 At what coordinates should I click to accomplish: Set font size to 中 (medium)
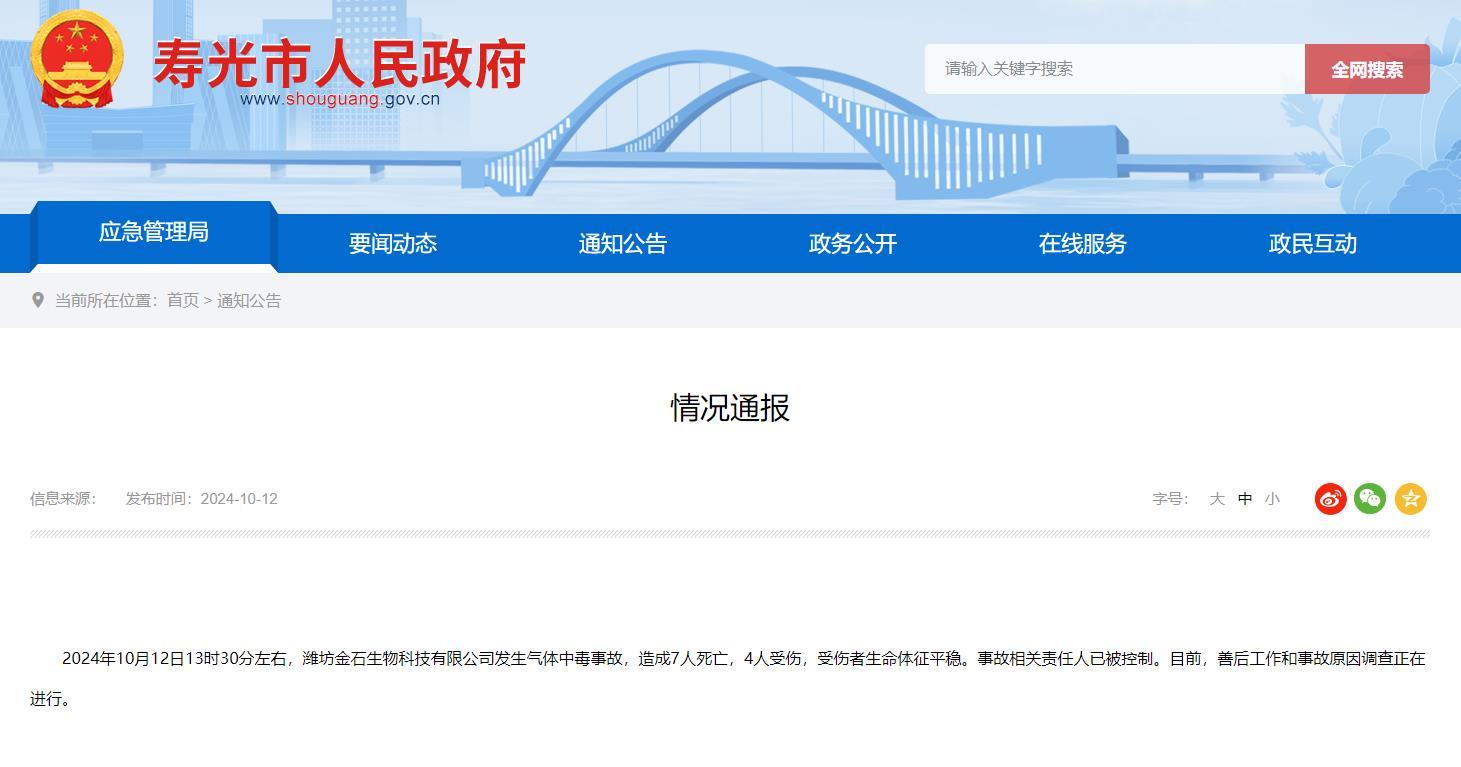[1244, 498]
